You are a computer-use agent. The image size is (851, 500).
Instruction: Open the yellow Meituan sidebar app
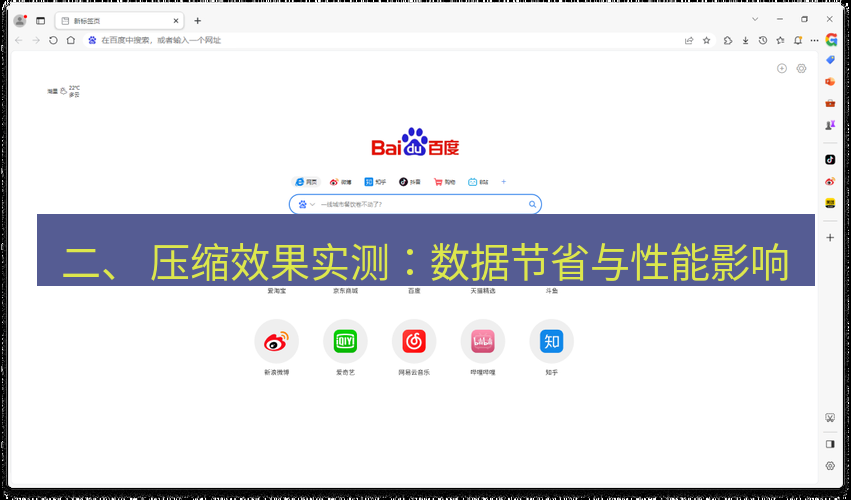click(x=830, y=203)
